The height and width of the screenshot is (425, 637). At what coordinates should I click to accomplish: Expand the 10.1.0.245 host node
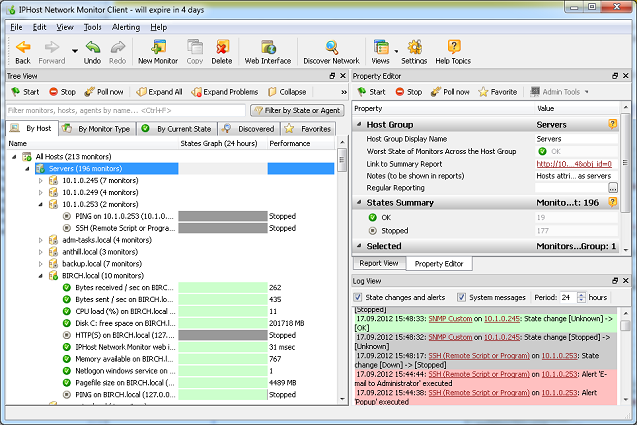pyautogui.click(x=41, y=180)
